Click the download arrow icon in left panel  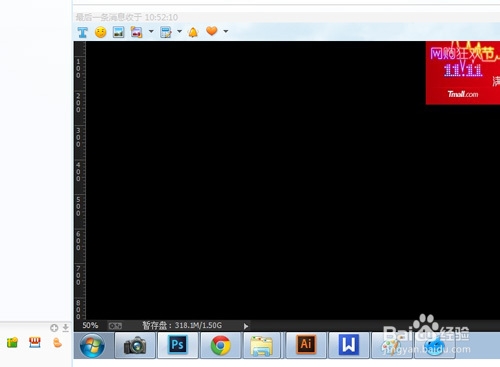pos(66,328)
